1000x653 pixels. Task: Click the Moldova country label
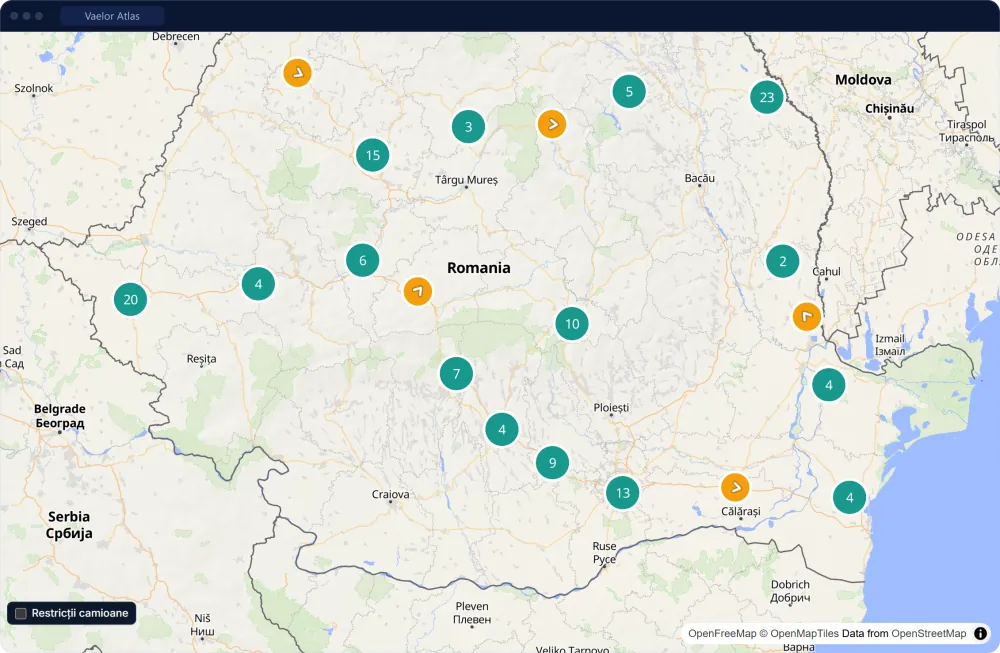[863, 80]
